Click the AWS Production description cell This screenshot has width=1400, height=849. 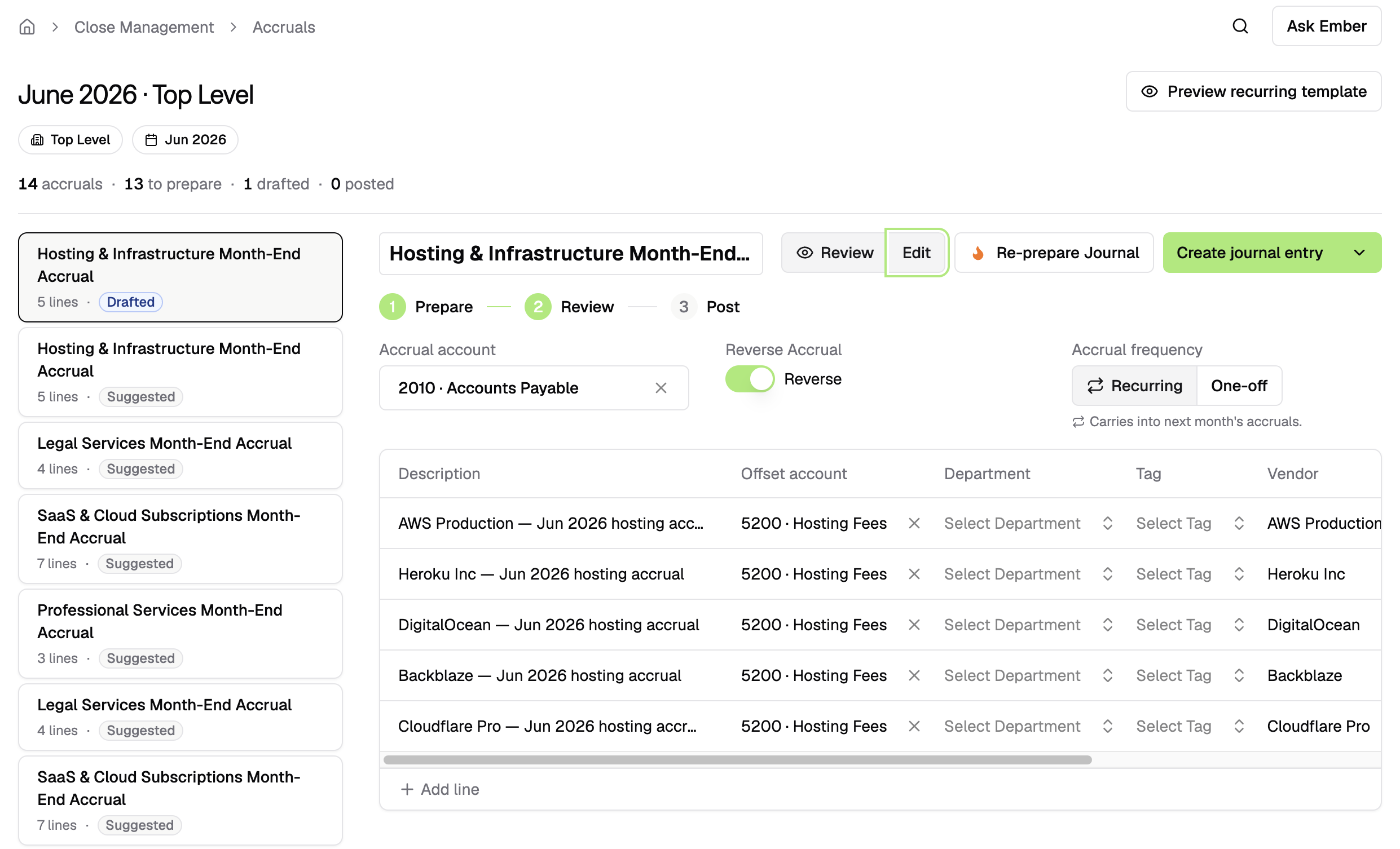point(551,523)
